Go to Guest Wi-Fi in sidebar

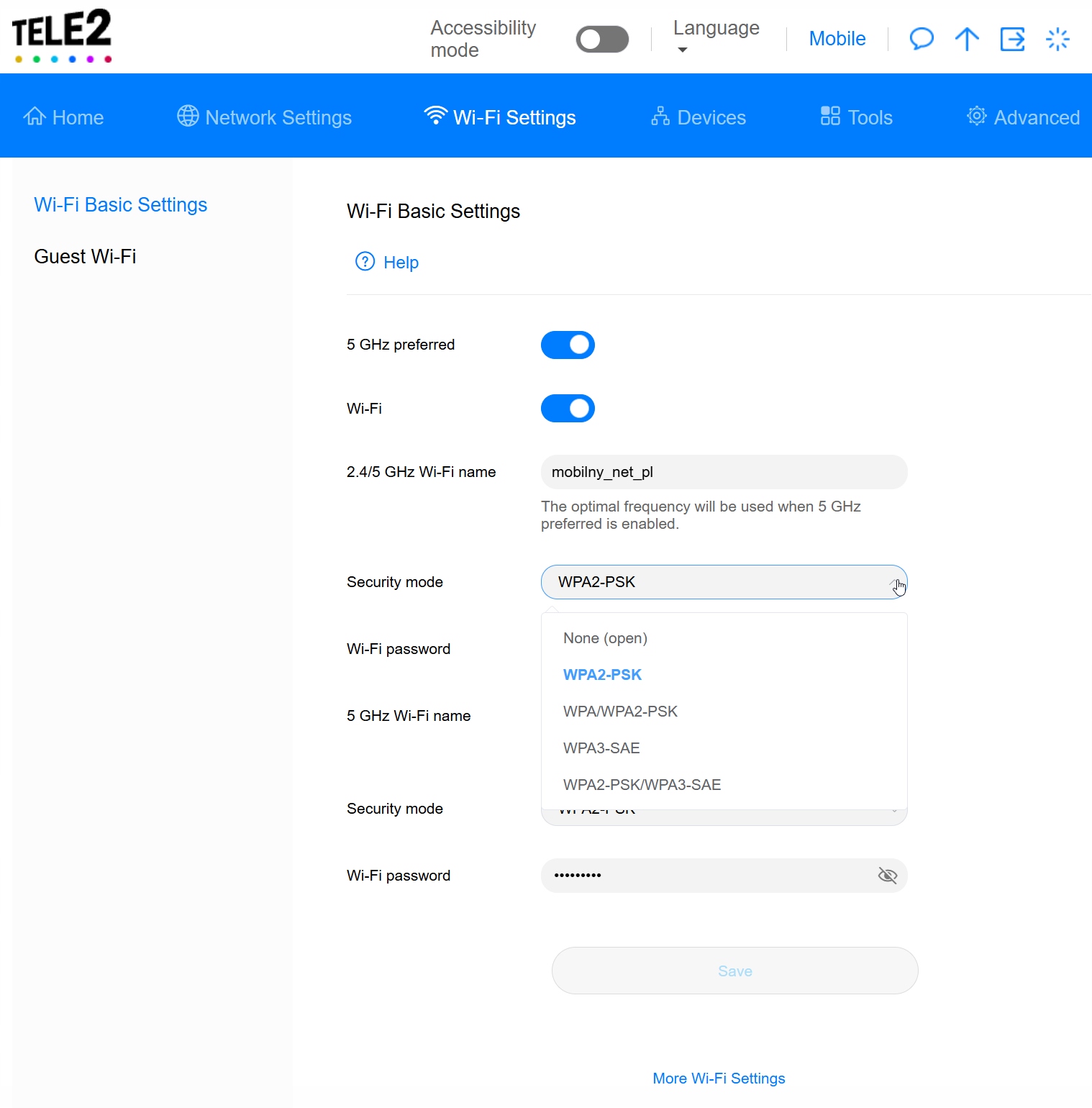[85, 257]
